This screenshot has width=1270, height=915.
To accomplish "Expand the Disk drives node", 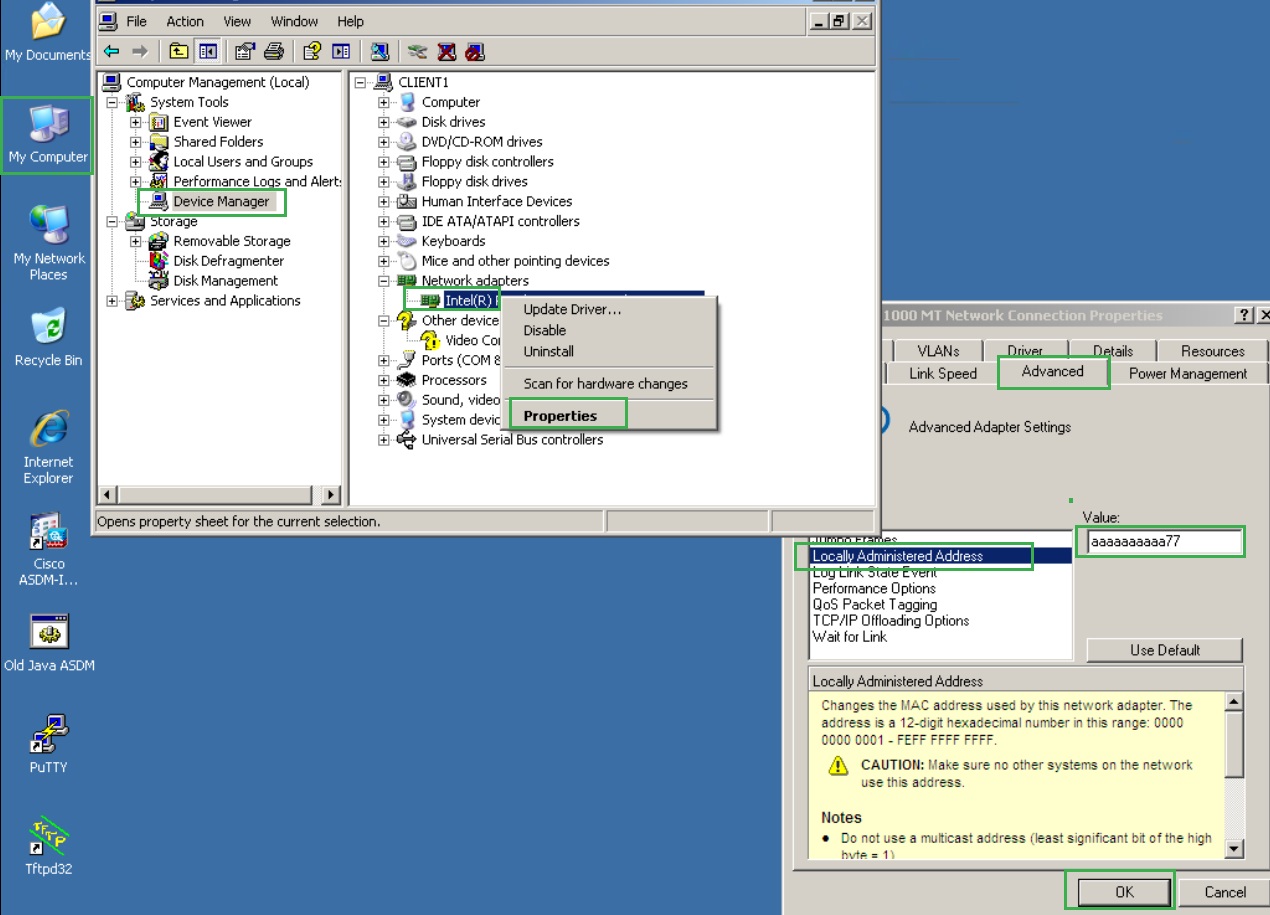I will click(x=384, y=122).
